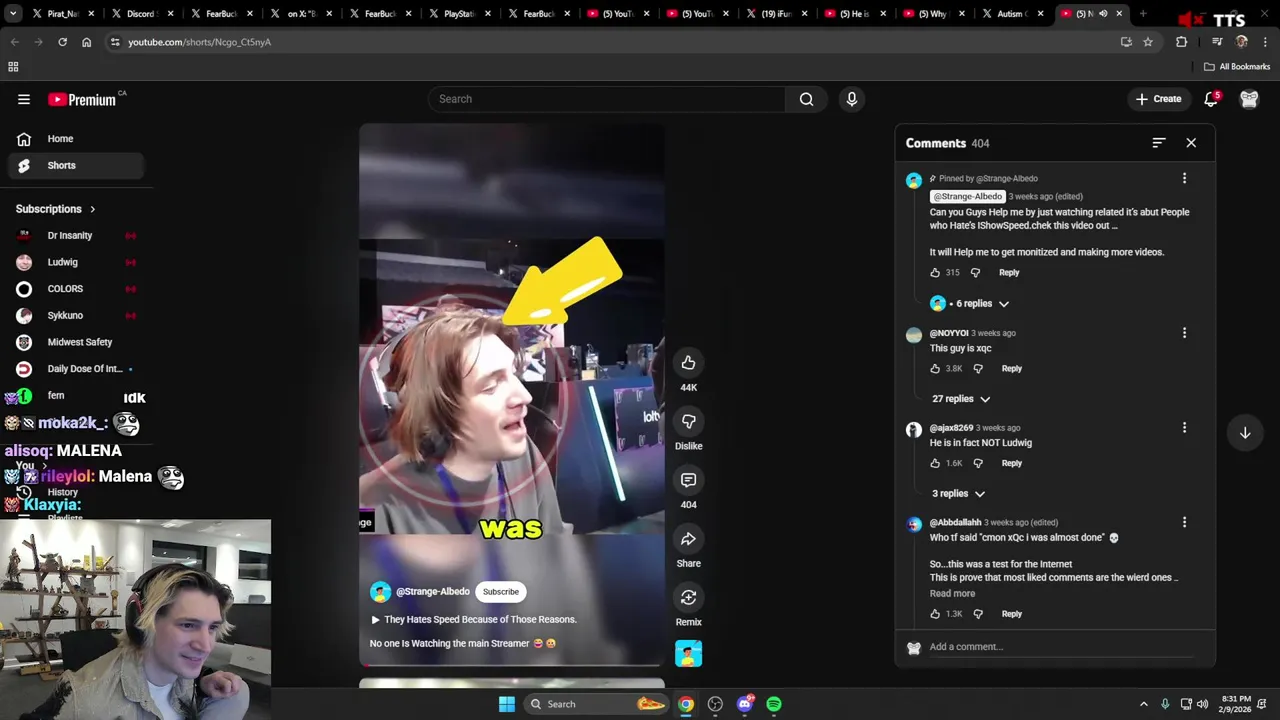Switch to the PlayStation browser tab
The image size is (1280, 720).
(459, 14)
